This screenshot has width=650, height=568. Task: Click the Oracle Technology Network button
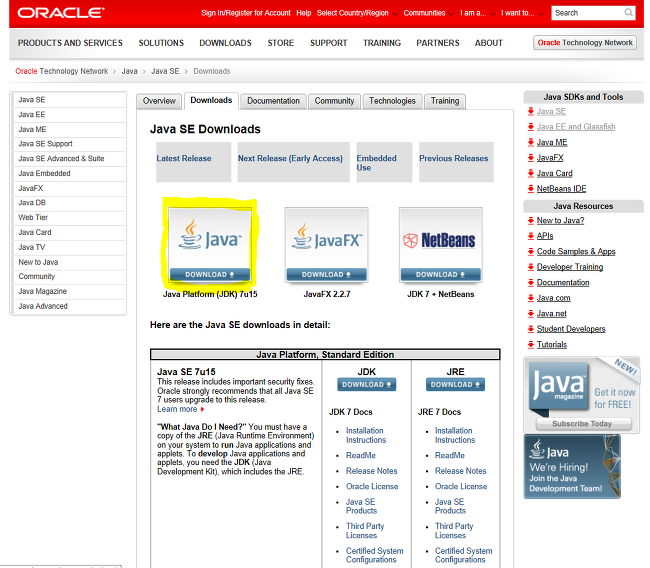pyautogui.click(x=585, y=43)
